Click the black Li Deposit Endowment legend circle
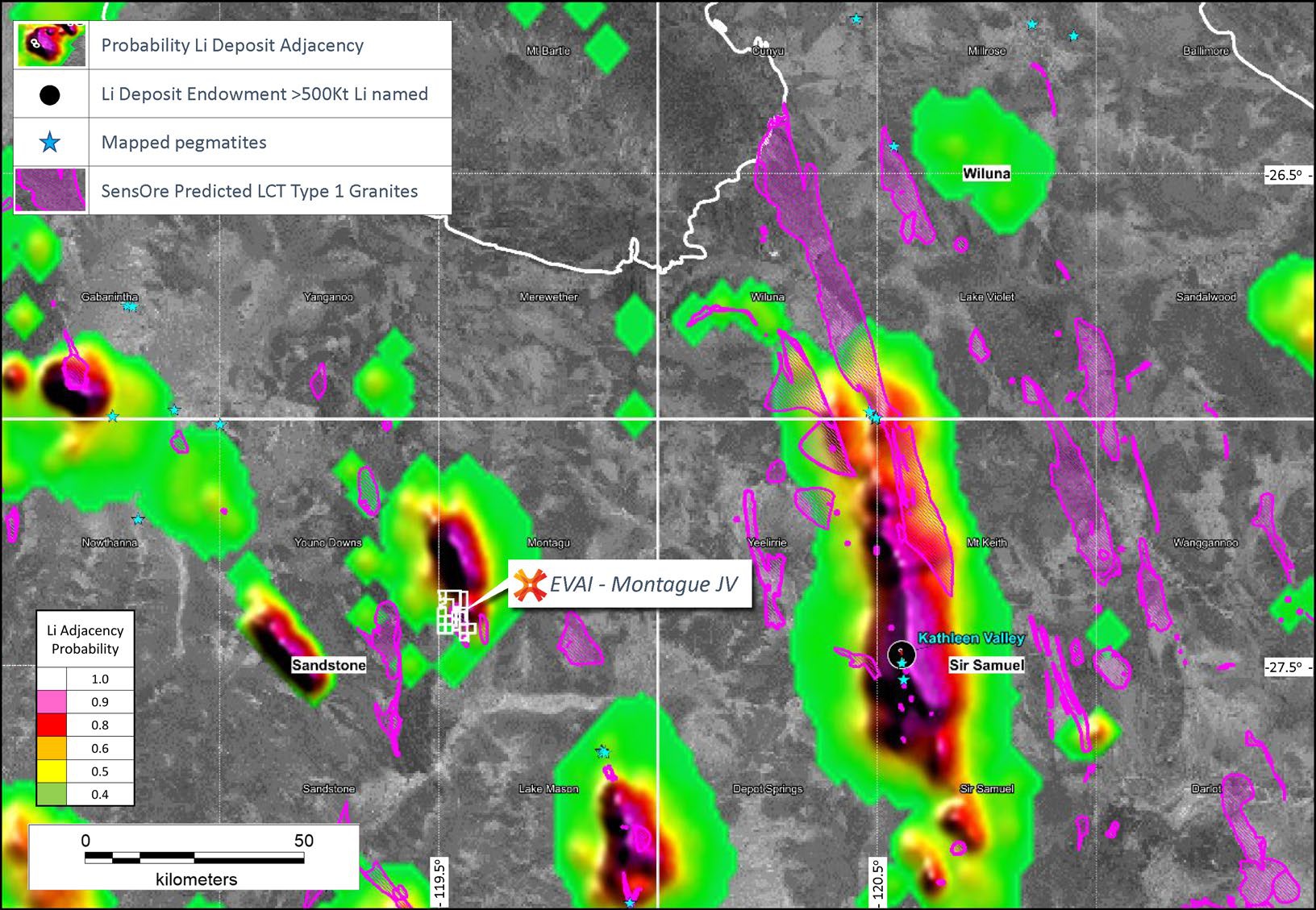The height and width of the screenshot is (910, 1316). [x=50, y=94]
